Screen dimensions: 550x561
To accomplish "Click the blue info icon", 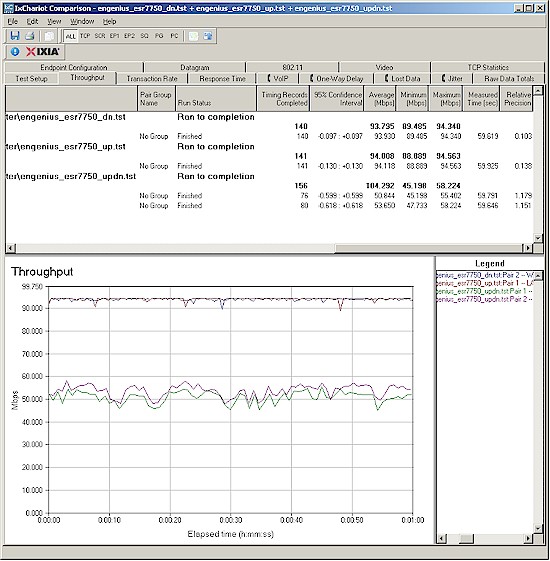I will [x=15, y=52].
